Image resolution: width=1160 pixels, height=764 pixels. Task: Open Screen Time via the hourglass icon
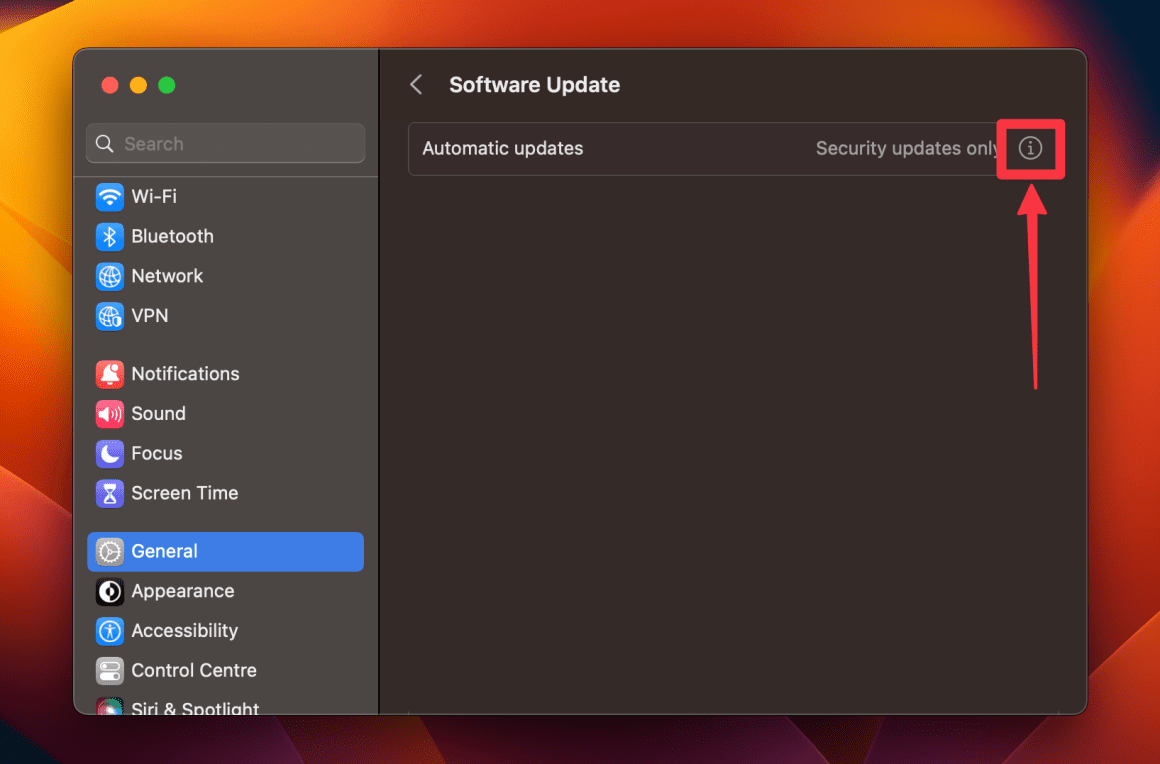109,493
